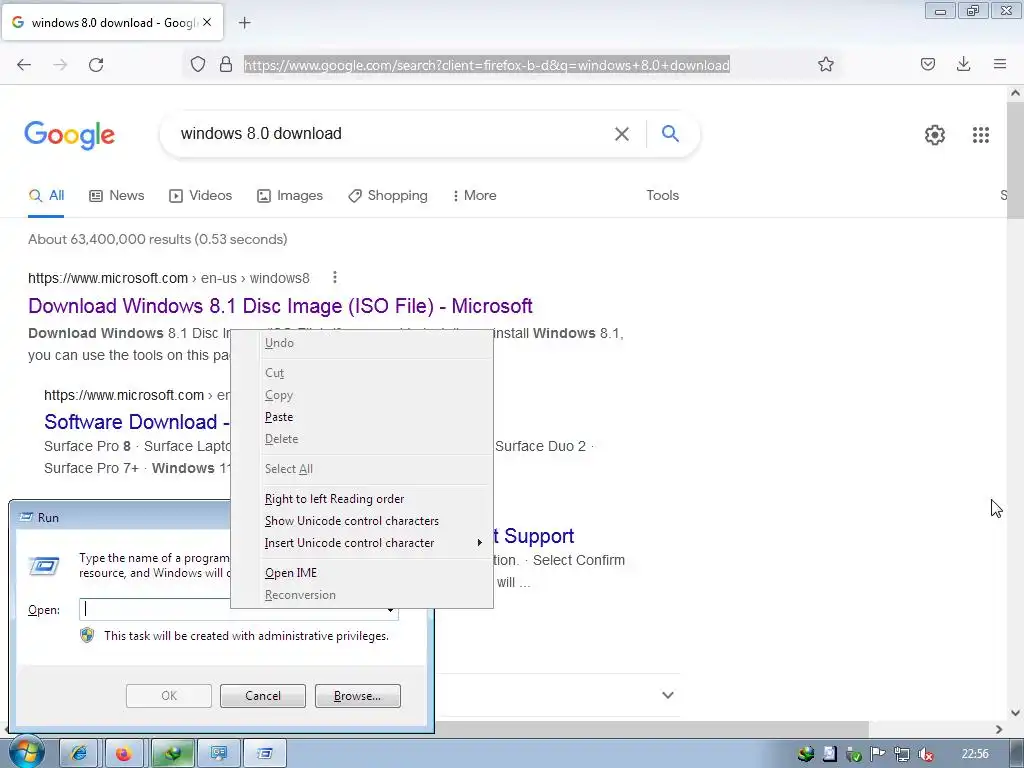This screenshot has width=1024, height=768.
Task: Close the windows 8.0 download tab
Action: pyautogui.click(x=207, y=22)
